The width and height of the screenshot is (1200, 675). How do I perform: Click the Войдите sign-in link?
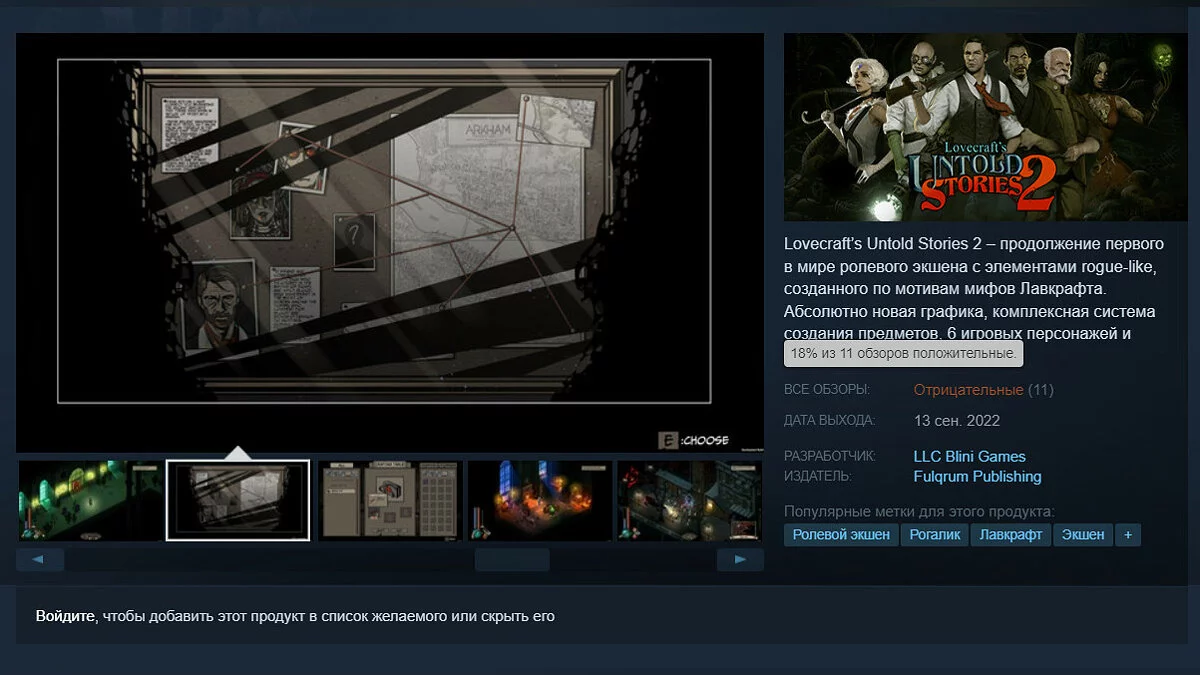(66, 616)
